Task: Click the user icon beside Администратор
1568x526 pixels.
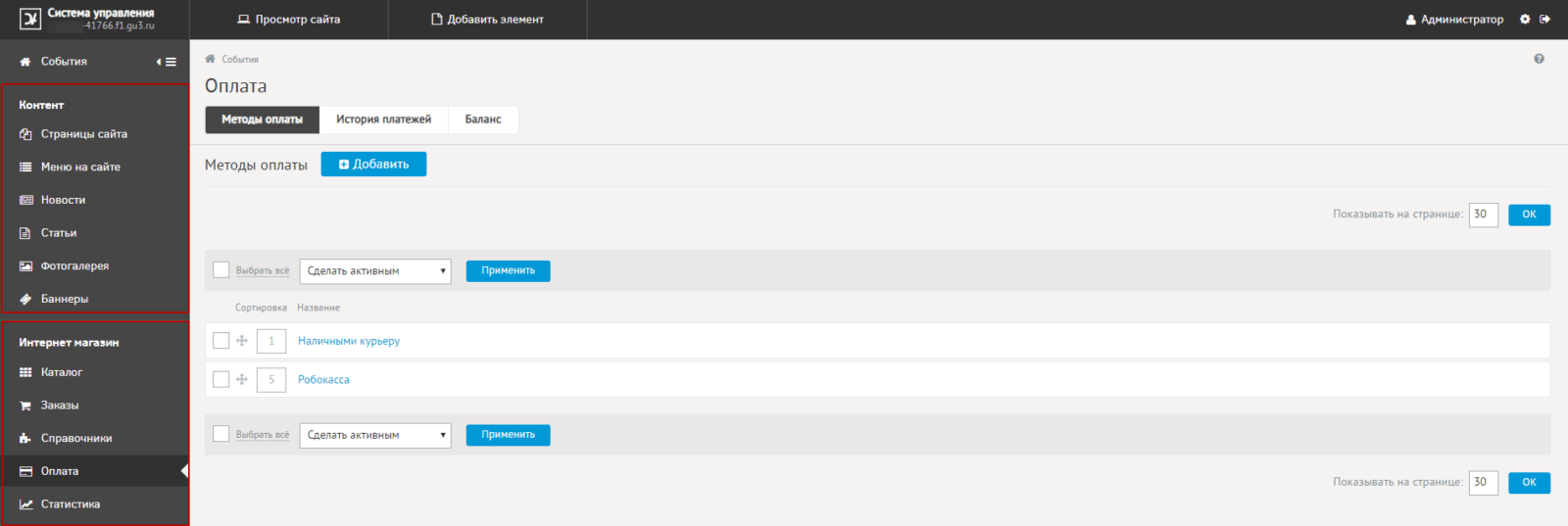Action: point(1411,20)
